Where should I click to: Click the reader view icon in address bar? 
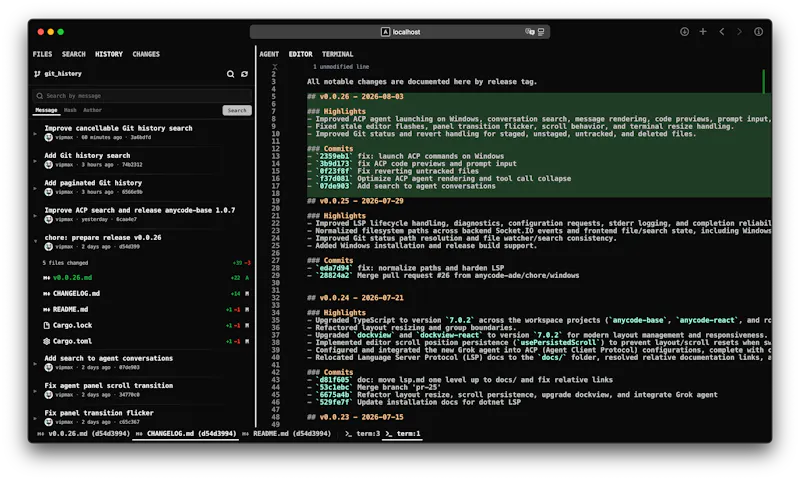coord(541,32)
